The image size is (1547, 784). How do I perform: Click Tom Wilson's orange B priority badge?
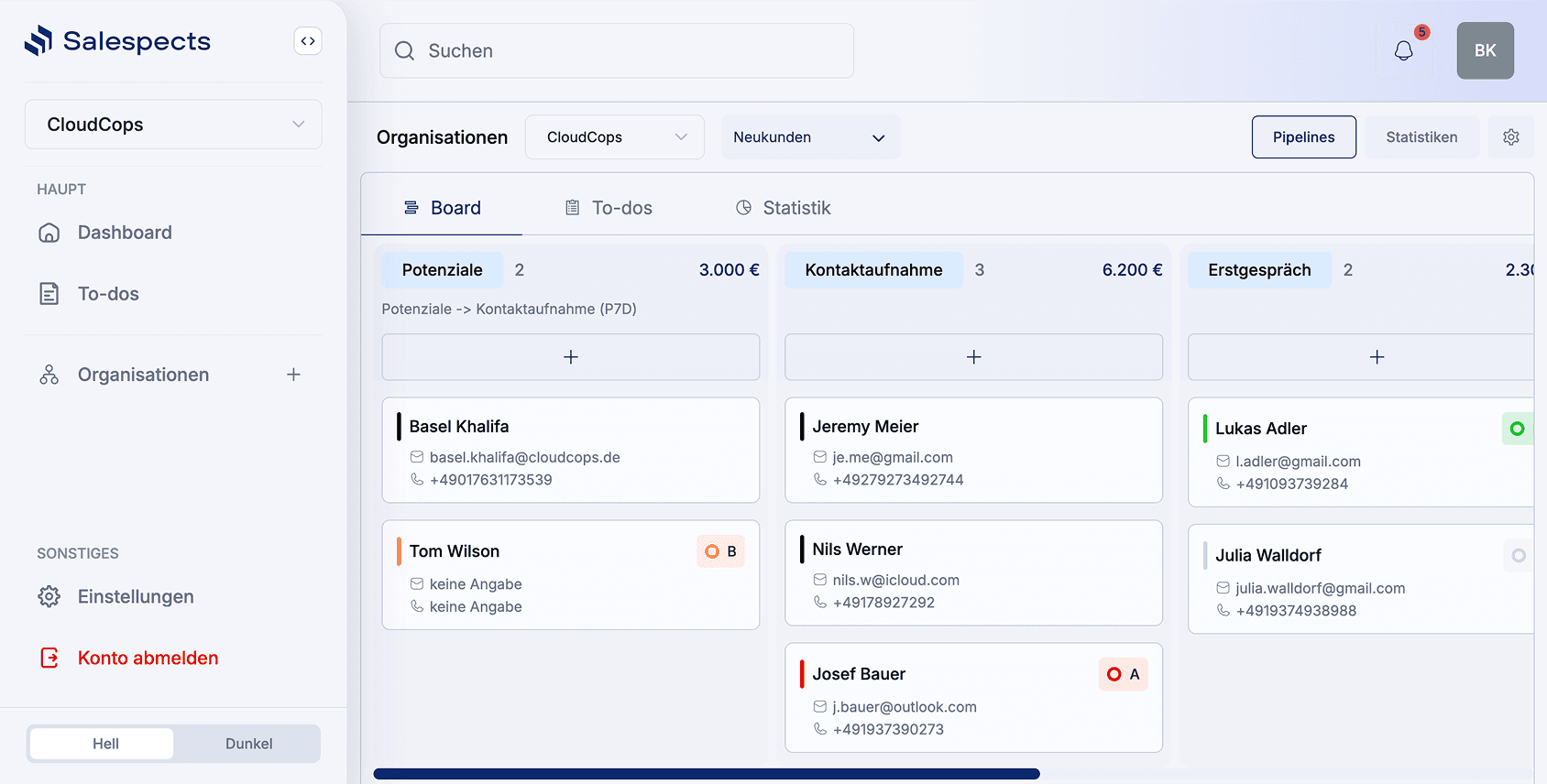pyautogui.click(x=720, y=551)
